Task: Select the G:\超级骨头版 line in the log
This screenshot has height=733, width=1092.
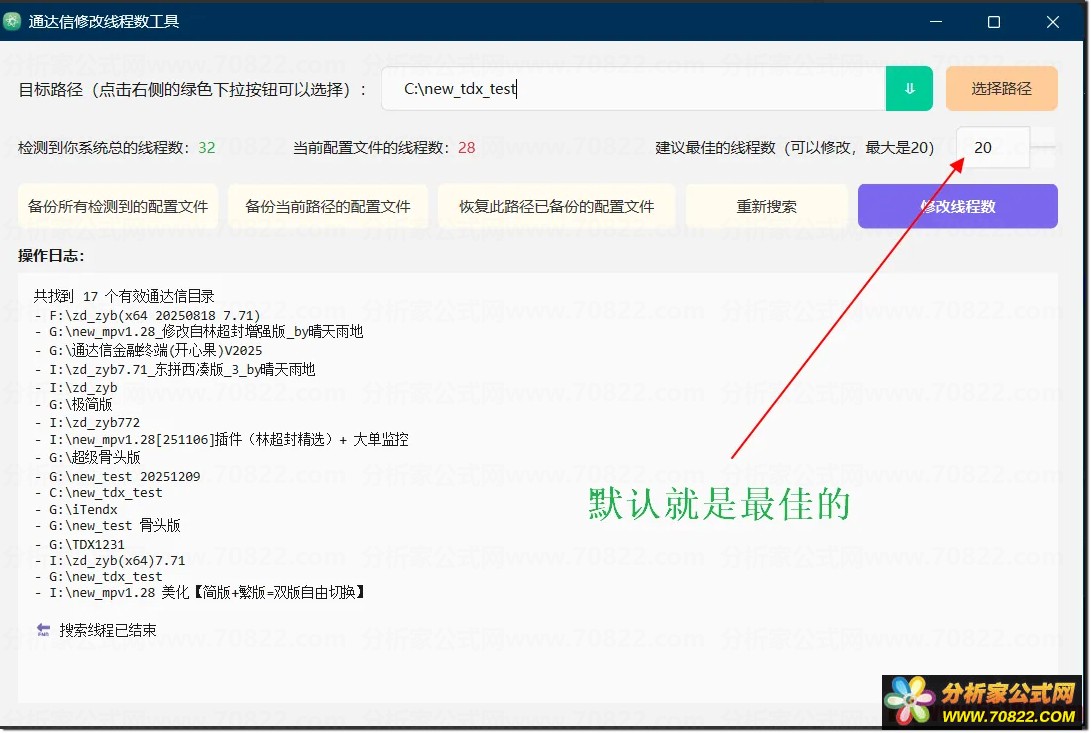Action: (94, 457)
